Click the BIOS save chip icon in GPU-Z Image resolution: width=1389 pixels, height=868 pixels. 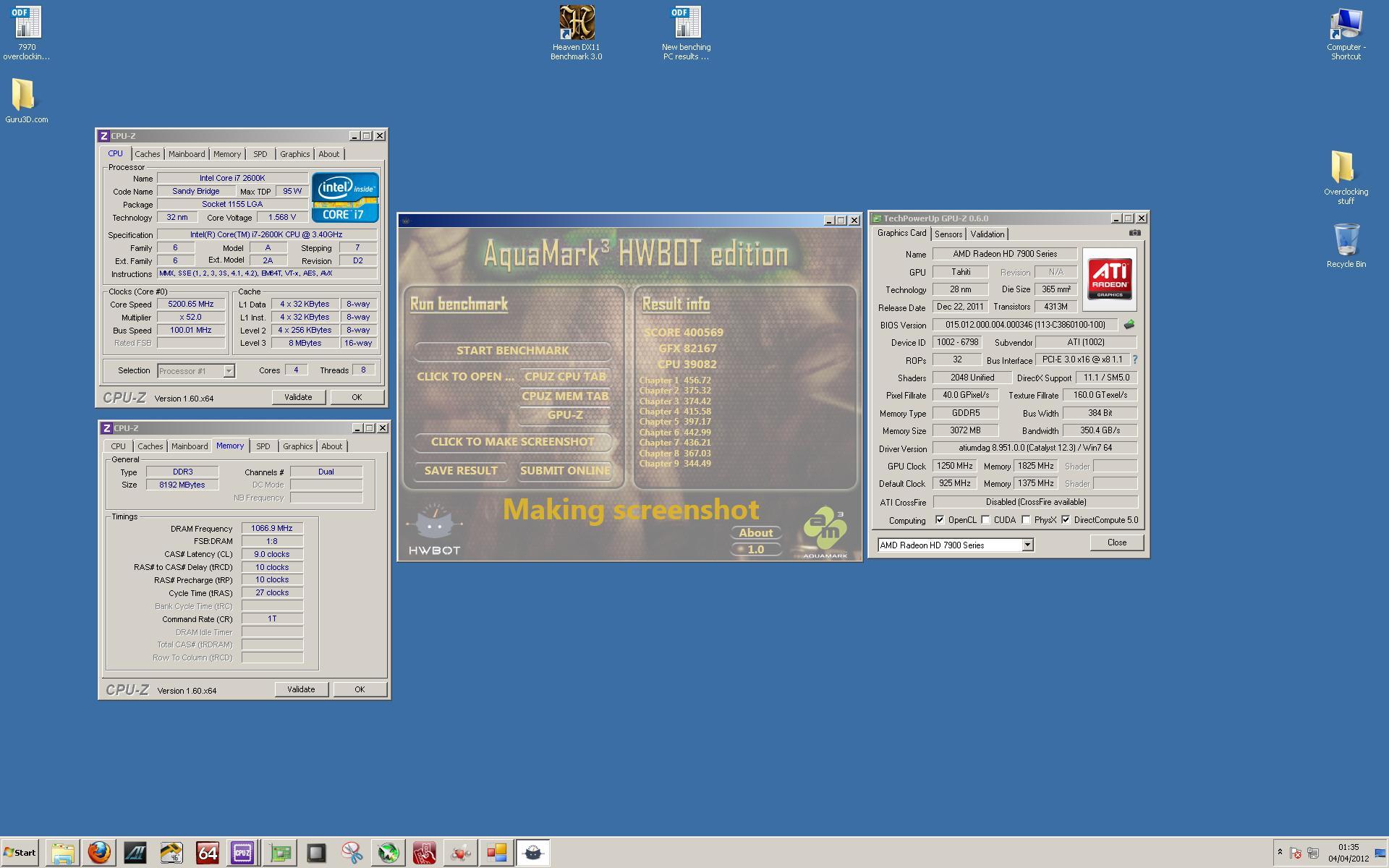(1129, 325)
